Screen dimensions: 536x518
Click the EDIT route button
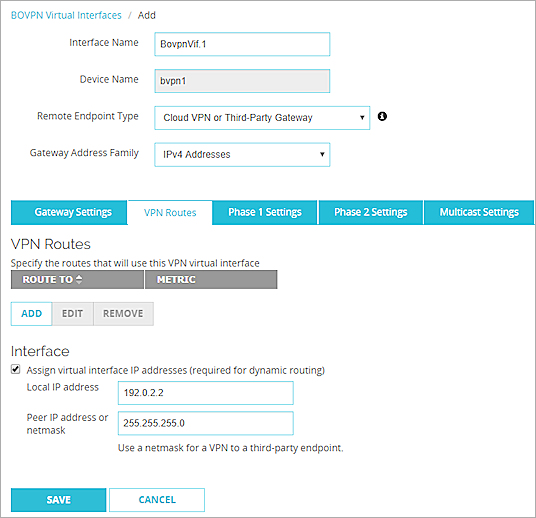pos(72,314)
